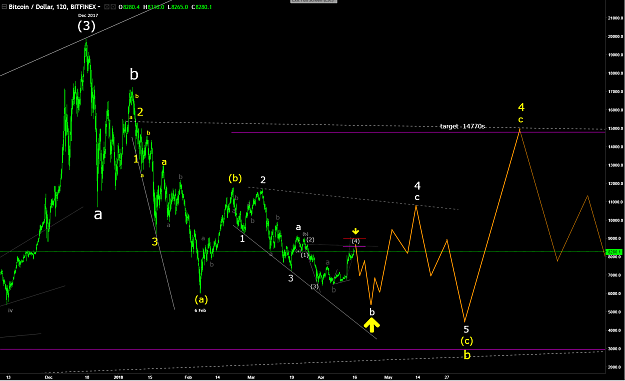
Task: Select the green current price tag on price axis
Action: coord(613,252)
